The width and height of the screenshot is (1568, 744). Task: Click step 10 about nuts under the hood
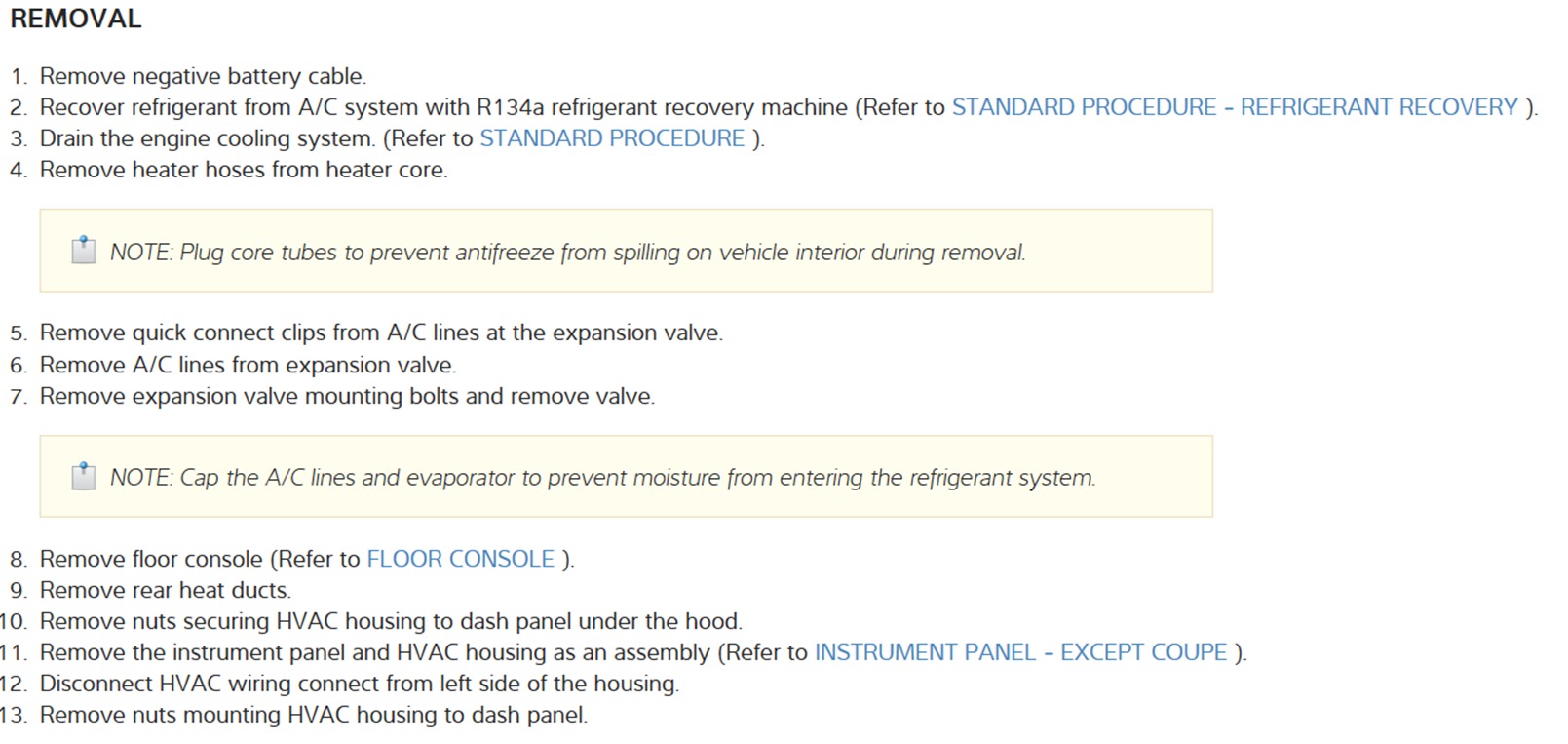pos(391,621)
